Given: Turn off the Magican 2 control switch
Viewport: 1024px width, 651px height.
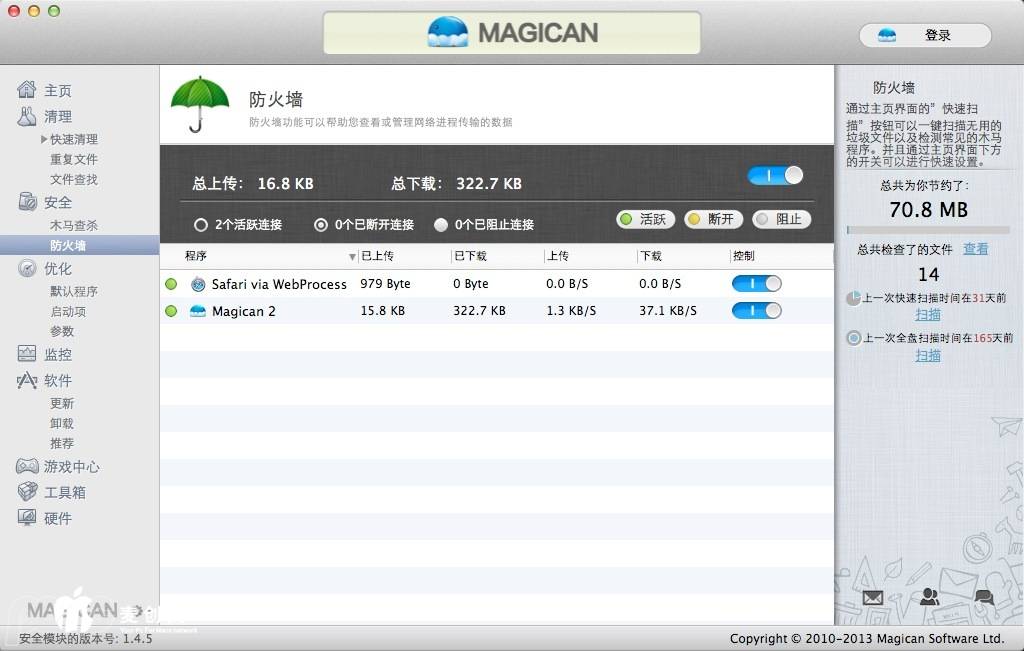Looking at the screenshot, I should [756, 311].
